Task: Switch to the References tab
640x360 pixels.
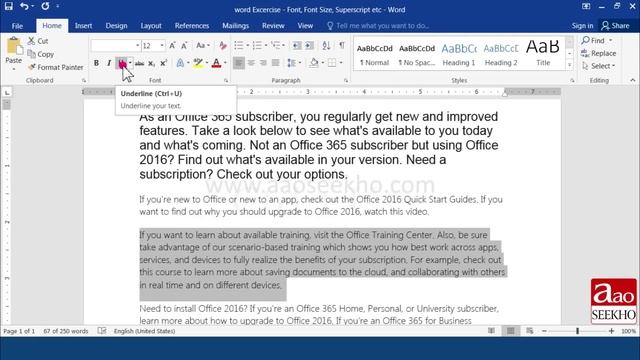Action: tap(192, 26)
